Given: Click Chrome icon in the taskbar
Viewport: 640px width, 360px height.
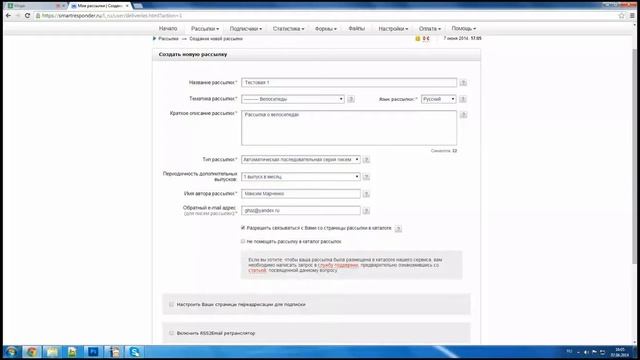Looking at the screenshot, I should point(31,351).
